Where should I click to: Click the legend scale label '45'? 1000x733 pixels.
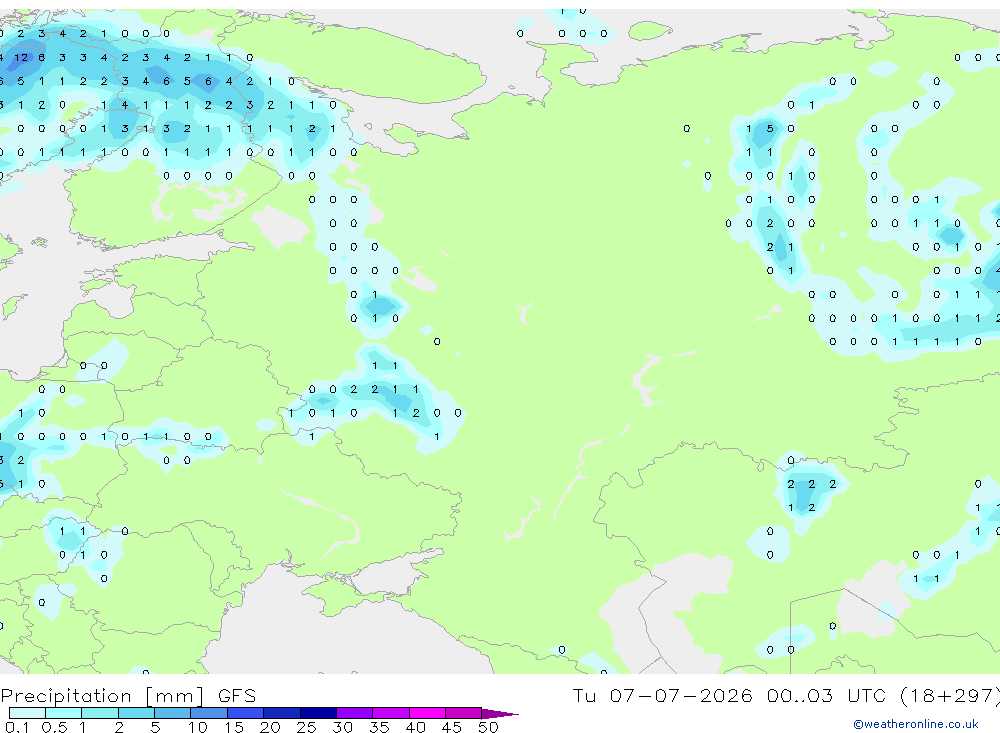[x=452, y=727]
